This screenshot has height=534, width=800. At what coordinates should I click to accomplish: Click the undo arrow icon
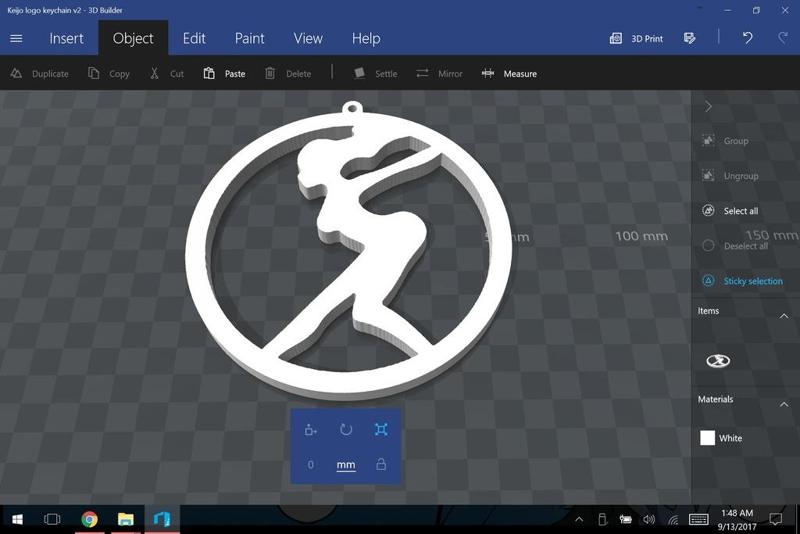747,38
